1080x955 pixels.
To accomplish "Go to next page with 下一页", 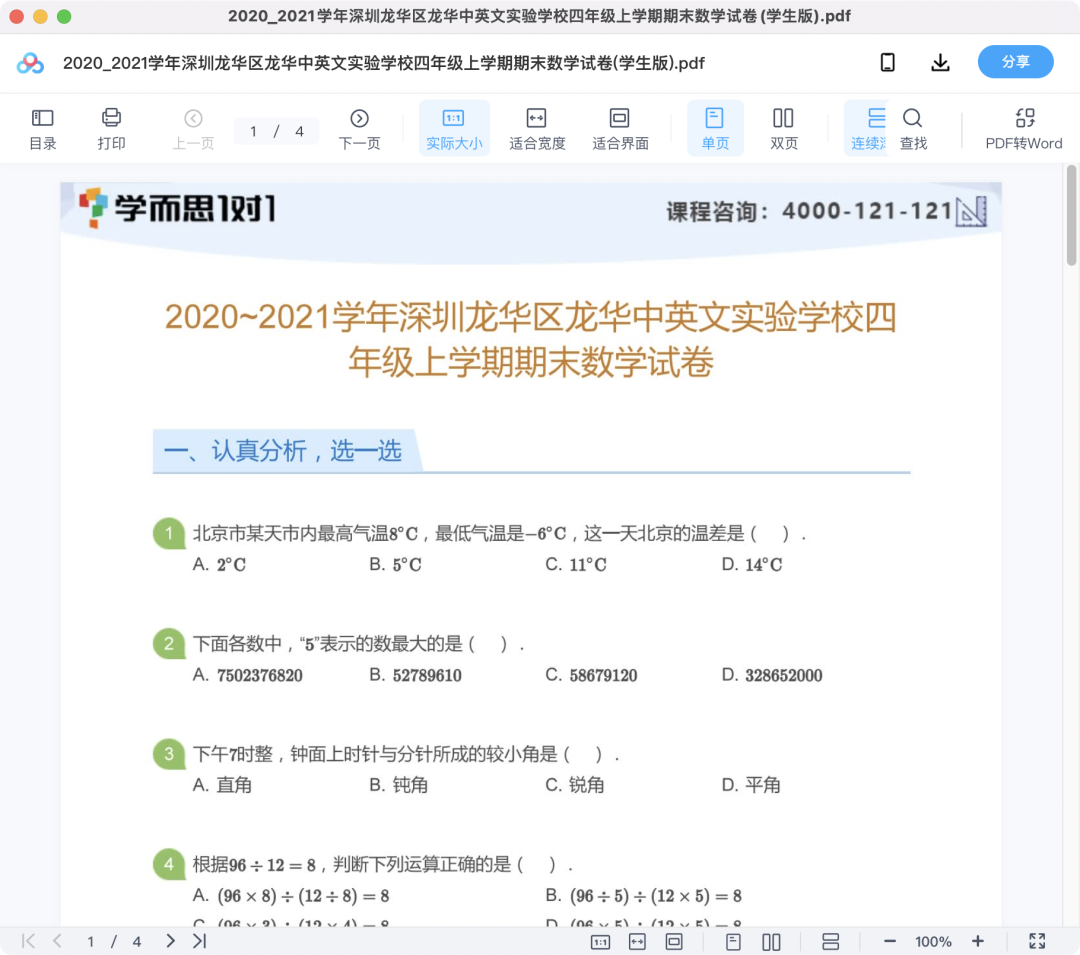I will [359, 129].
